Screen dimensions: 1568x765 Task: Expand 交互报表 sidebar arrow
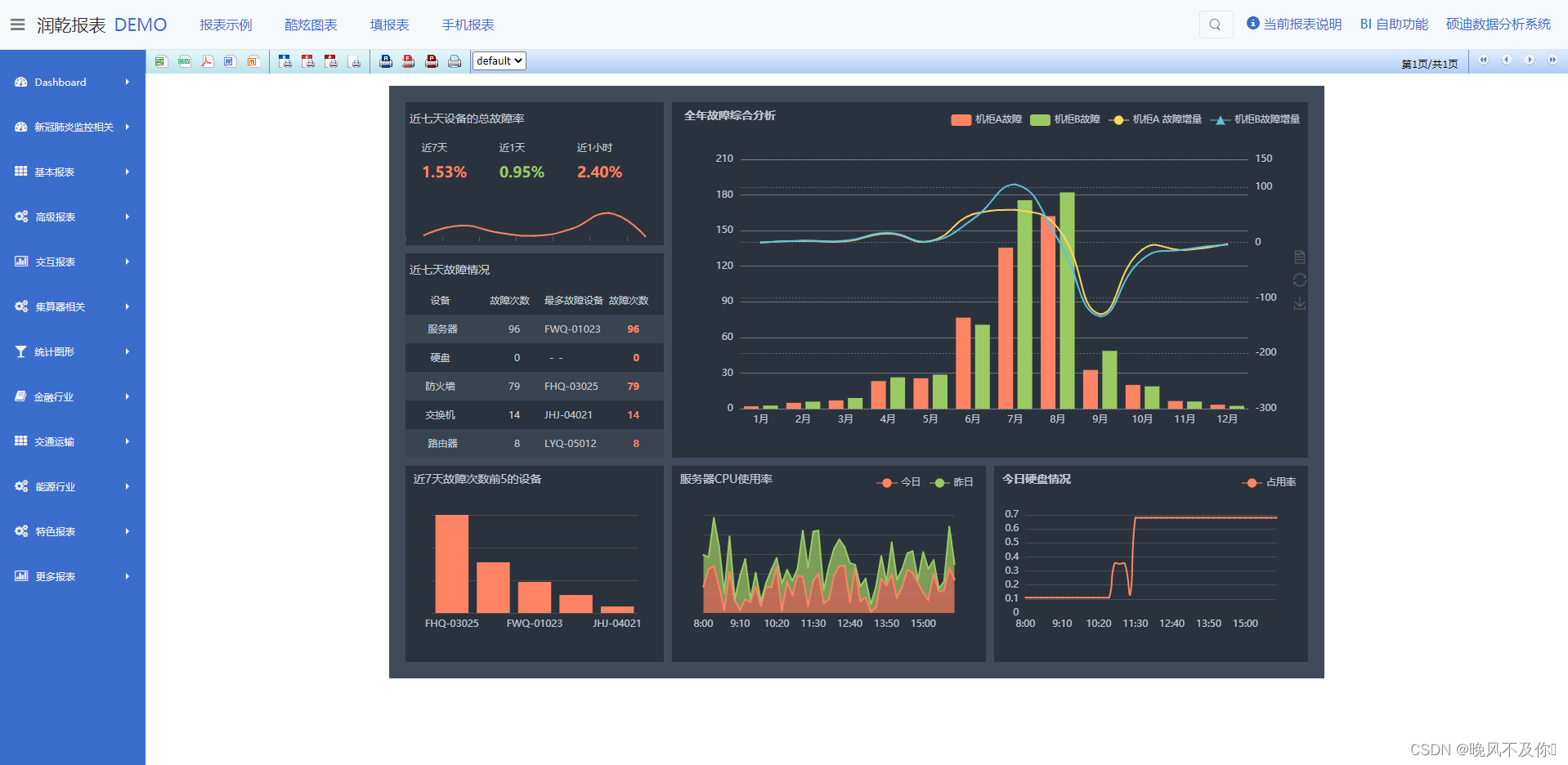[128, 262]
